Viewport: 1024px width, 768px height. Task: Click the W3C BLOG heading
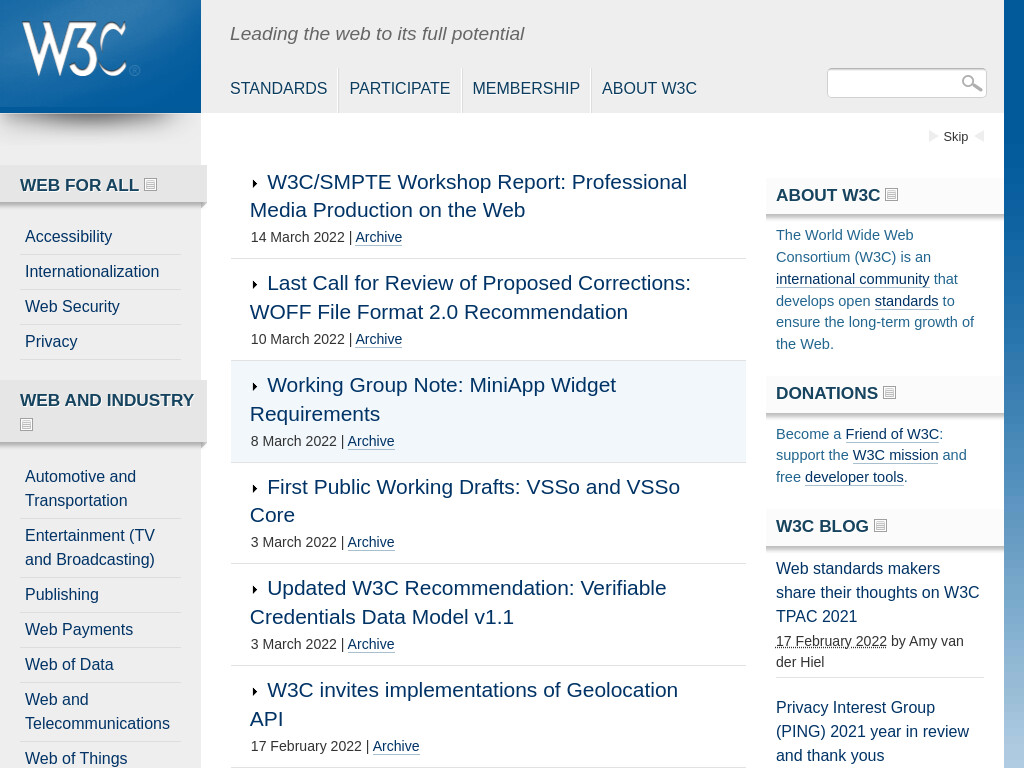click(x=822, y=526)
